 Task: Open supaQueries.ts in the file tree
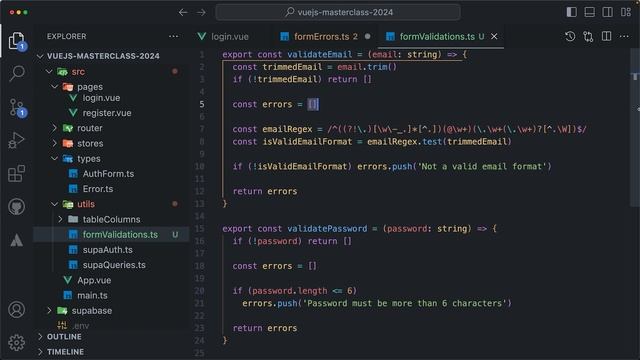pyautogui.click(x=114, y=265)
